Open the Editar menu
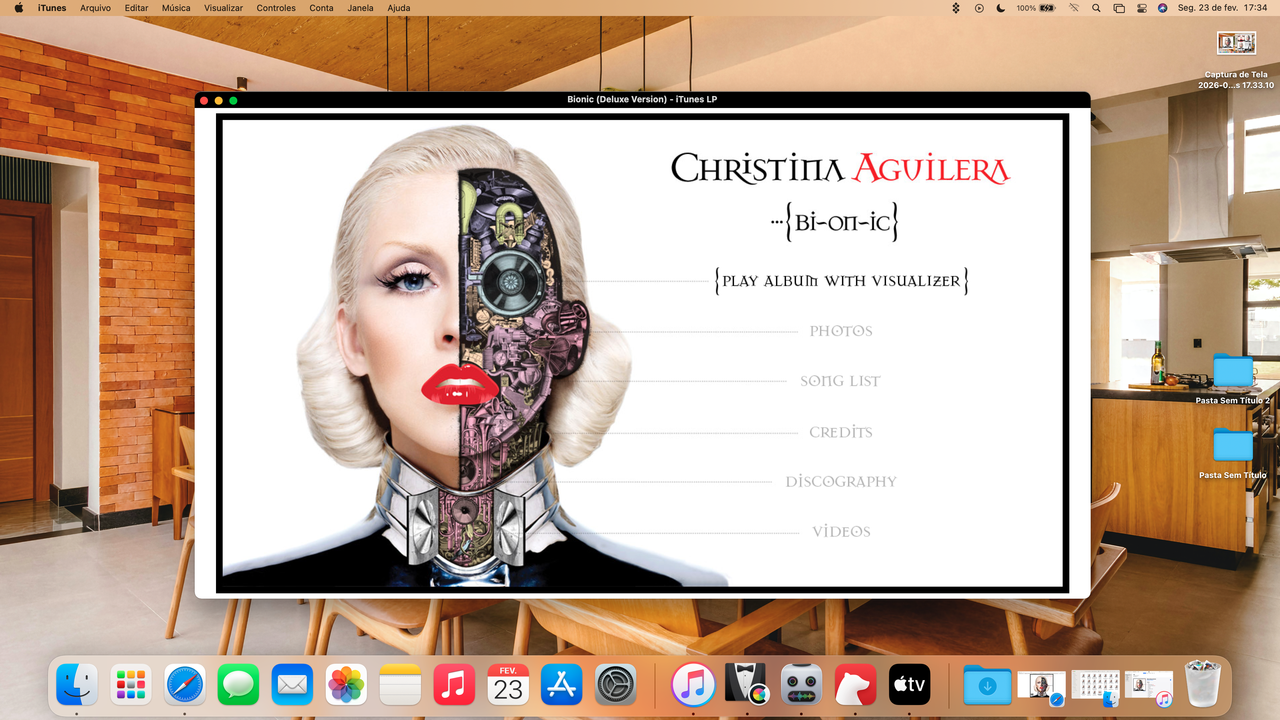This screenshot has height=720, width=1280. pyautogui.click(x=136, y=8)
